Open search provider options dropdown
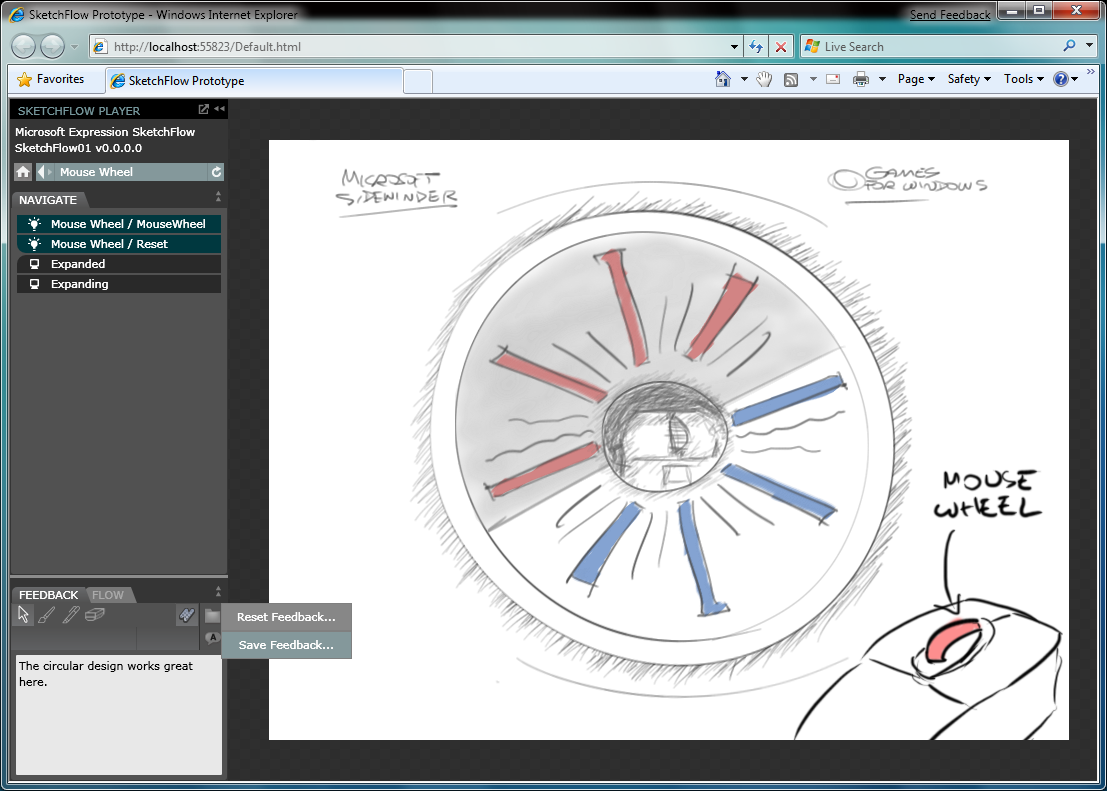The height and width of the screenshot is (791, 1107). 1089,46
